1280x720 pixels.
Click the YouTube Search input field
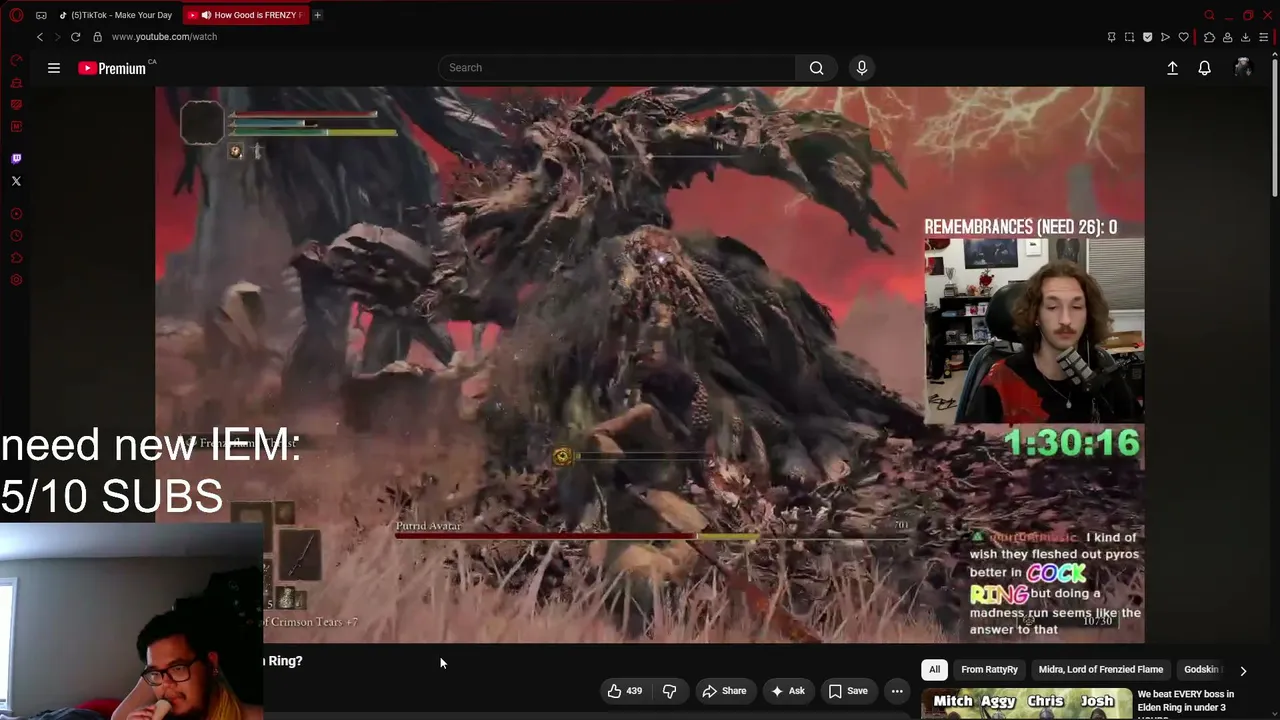click(x=617, y=68)
